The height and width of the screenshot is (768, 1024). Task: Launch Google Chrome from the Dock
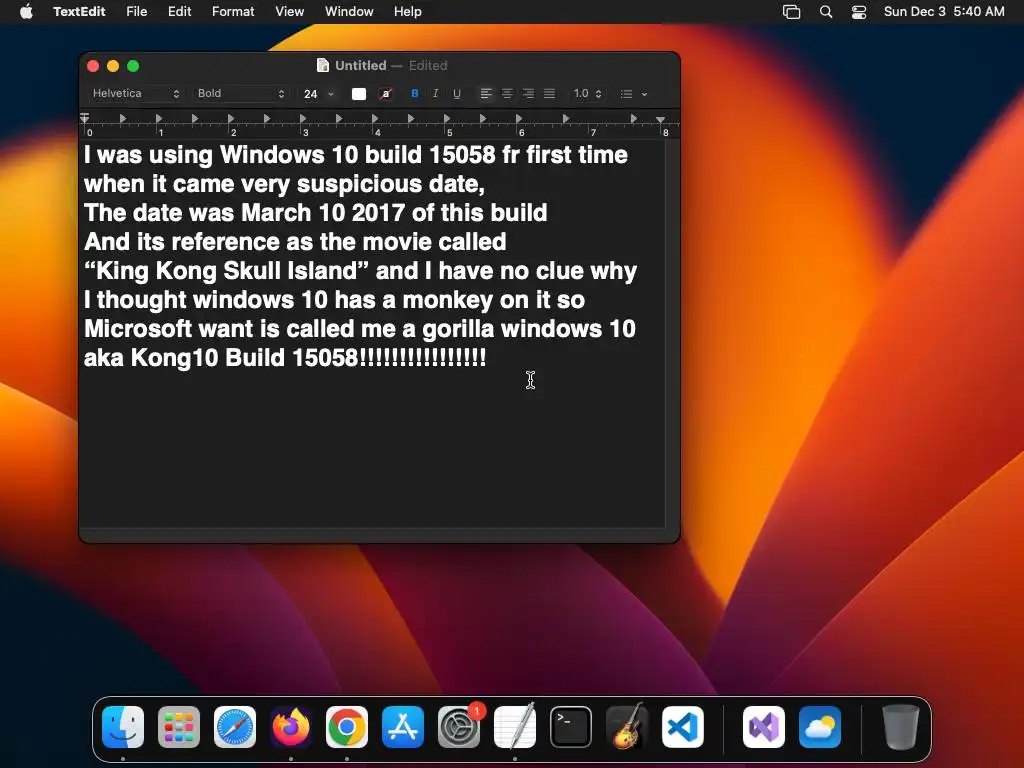(x=347, y=727)
